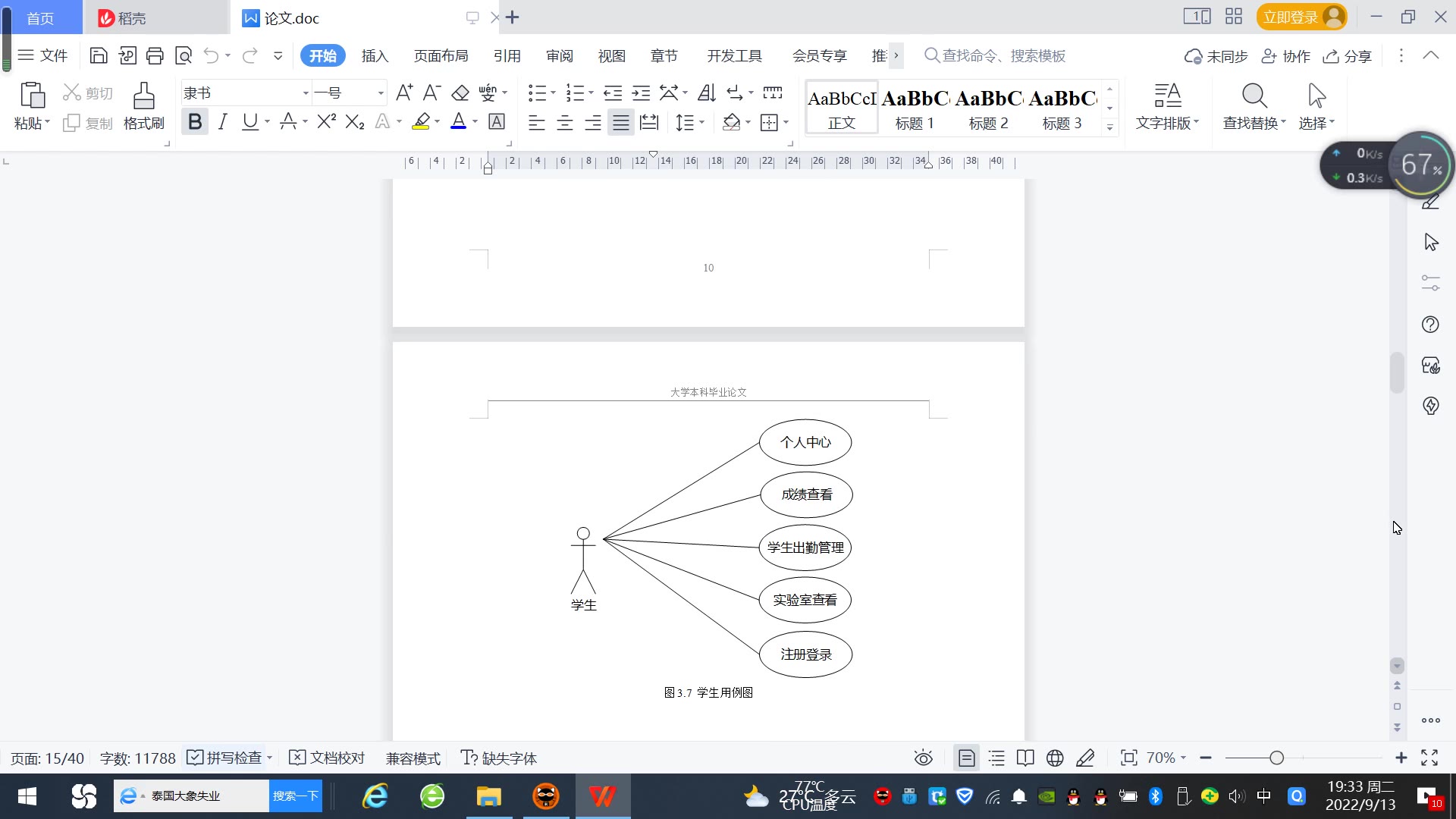Click the eye protection mode icon
1456x819 pixels.
pos(923,758)
